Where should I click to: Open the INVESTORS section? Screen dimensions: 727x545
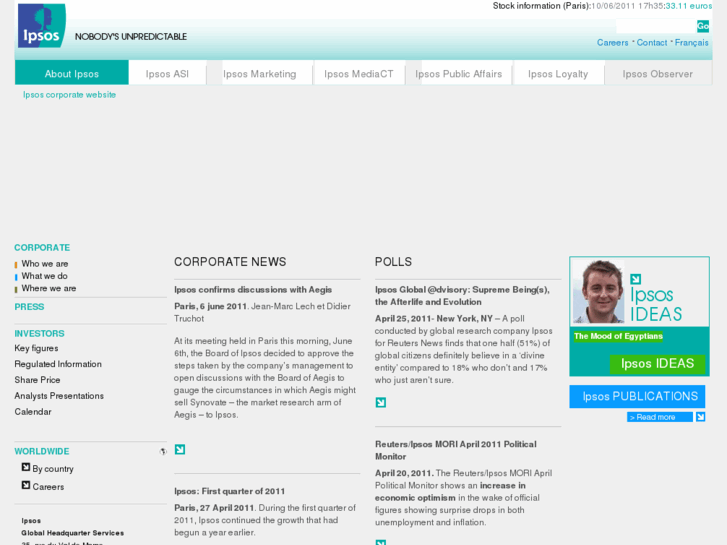tap(39, 333)
